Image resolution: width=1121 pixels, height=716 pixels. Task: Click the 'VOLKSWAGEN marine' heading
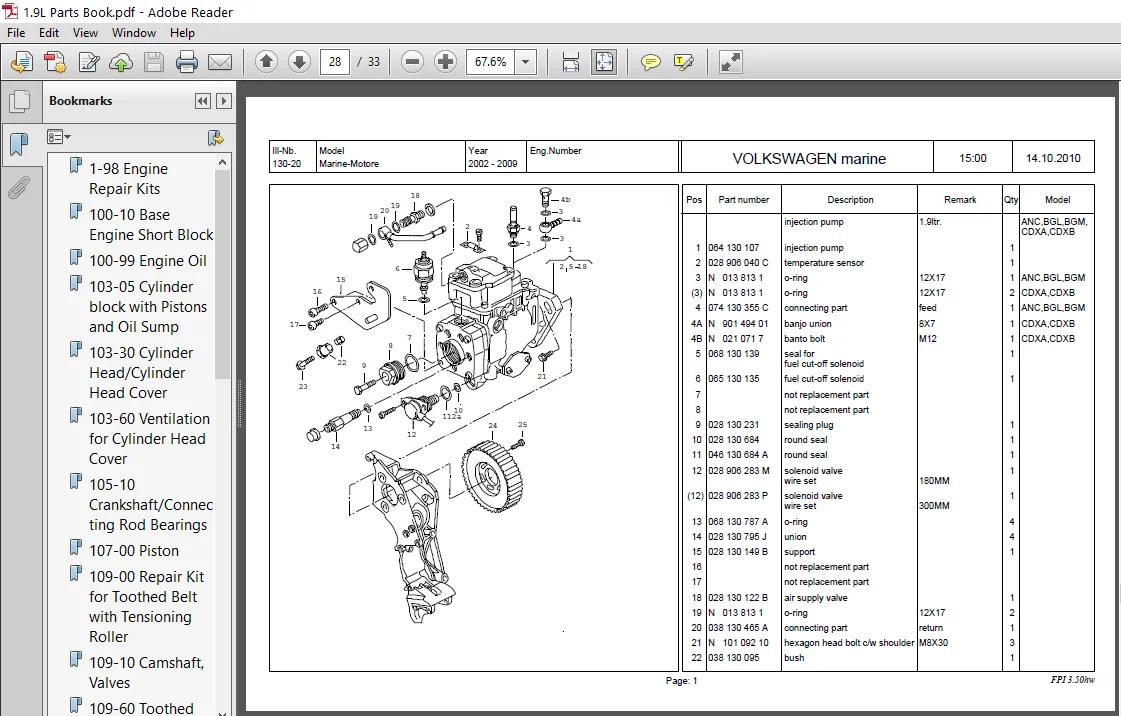[x=809, y=159]
